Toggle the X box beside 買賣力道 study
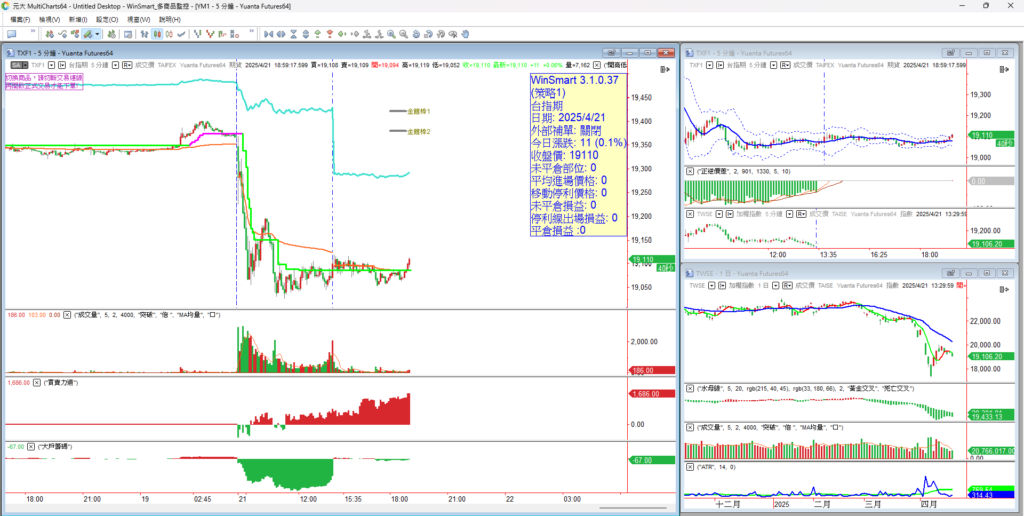 point(37,383)
